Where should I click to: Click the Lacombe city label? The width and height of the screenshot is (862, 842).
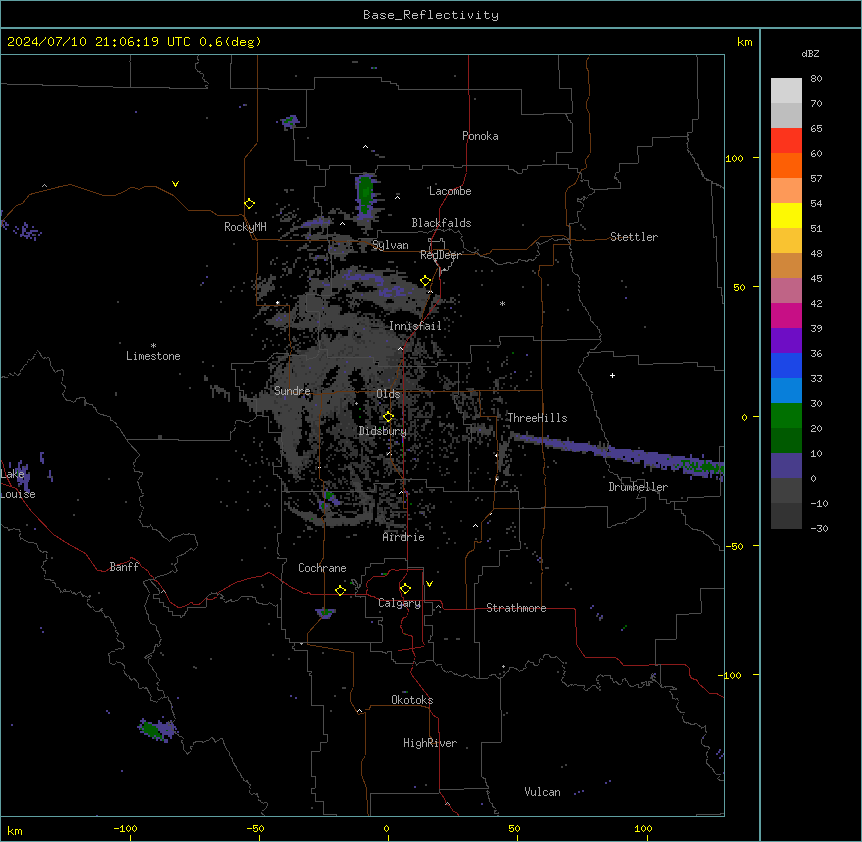click(450, 191)
